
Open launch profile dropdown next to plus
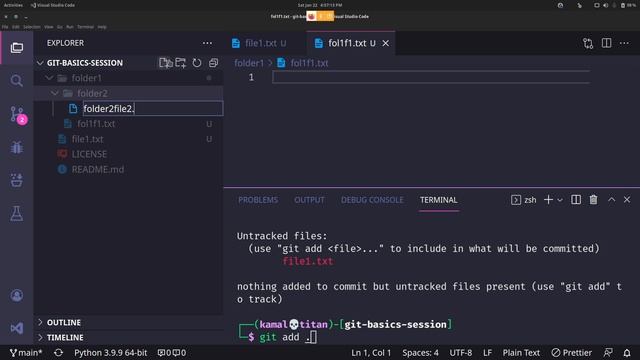[x=560, y=200]
